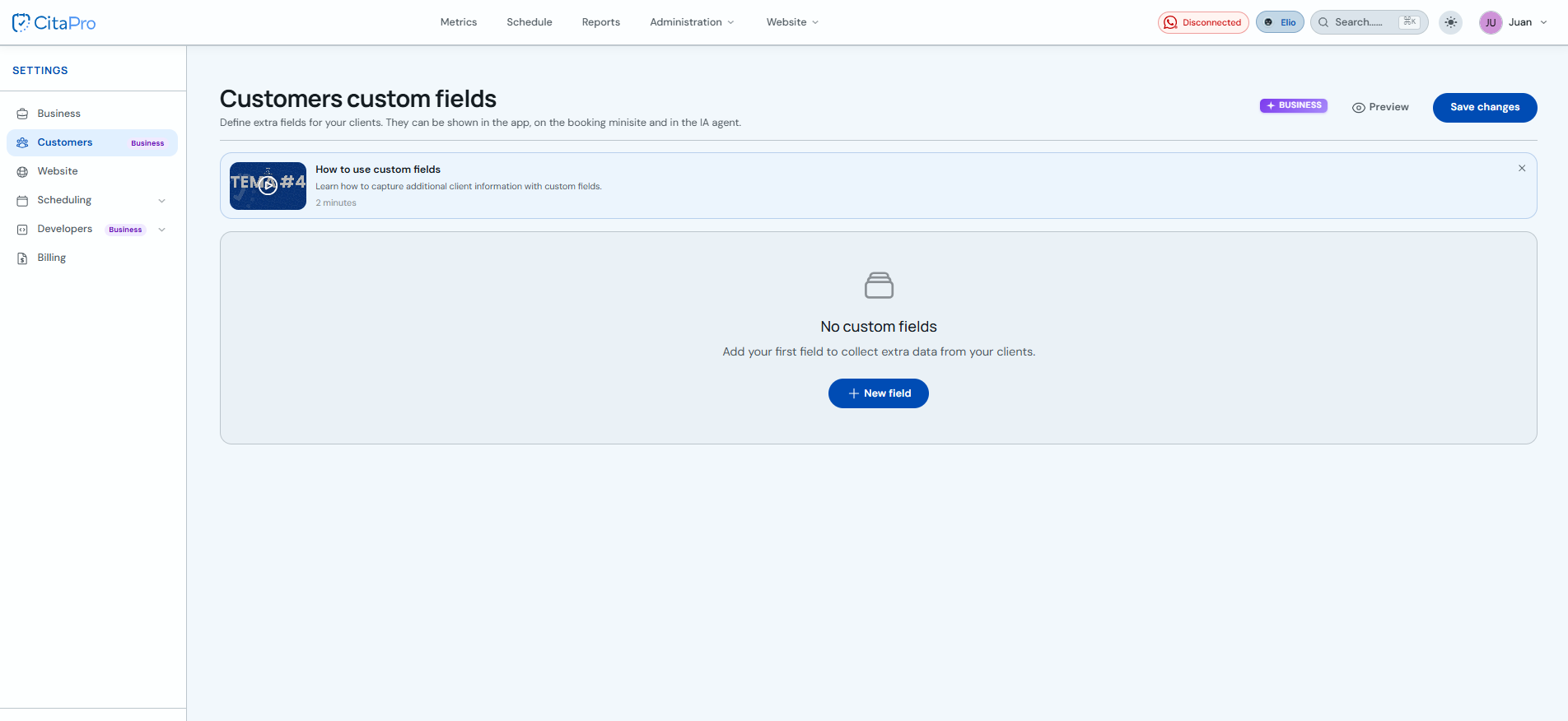Dismiss the tutorial banner

click(x=1522, y=168)
